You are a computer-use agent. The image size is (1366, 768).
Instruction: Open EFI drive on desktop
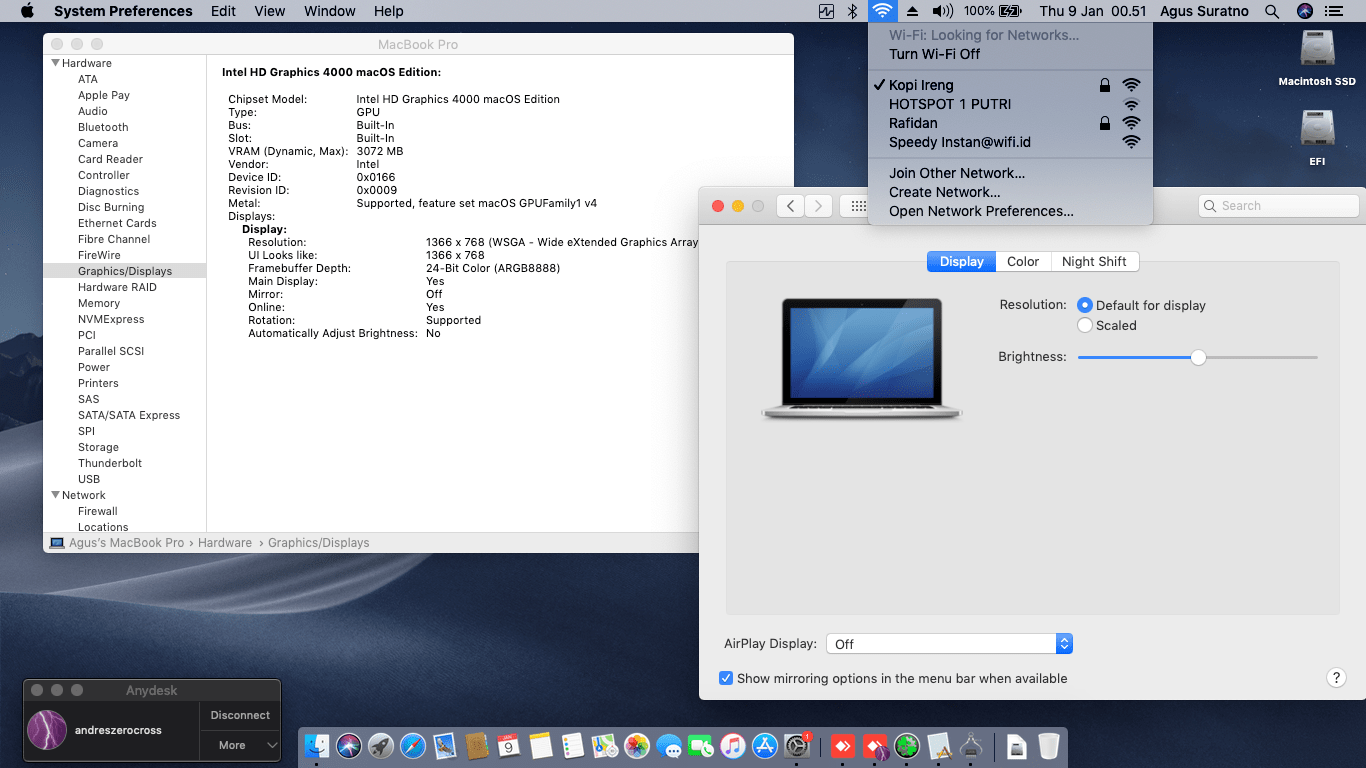point(1317,138)
